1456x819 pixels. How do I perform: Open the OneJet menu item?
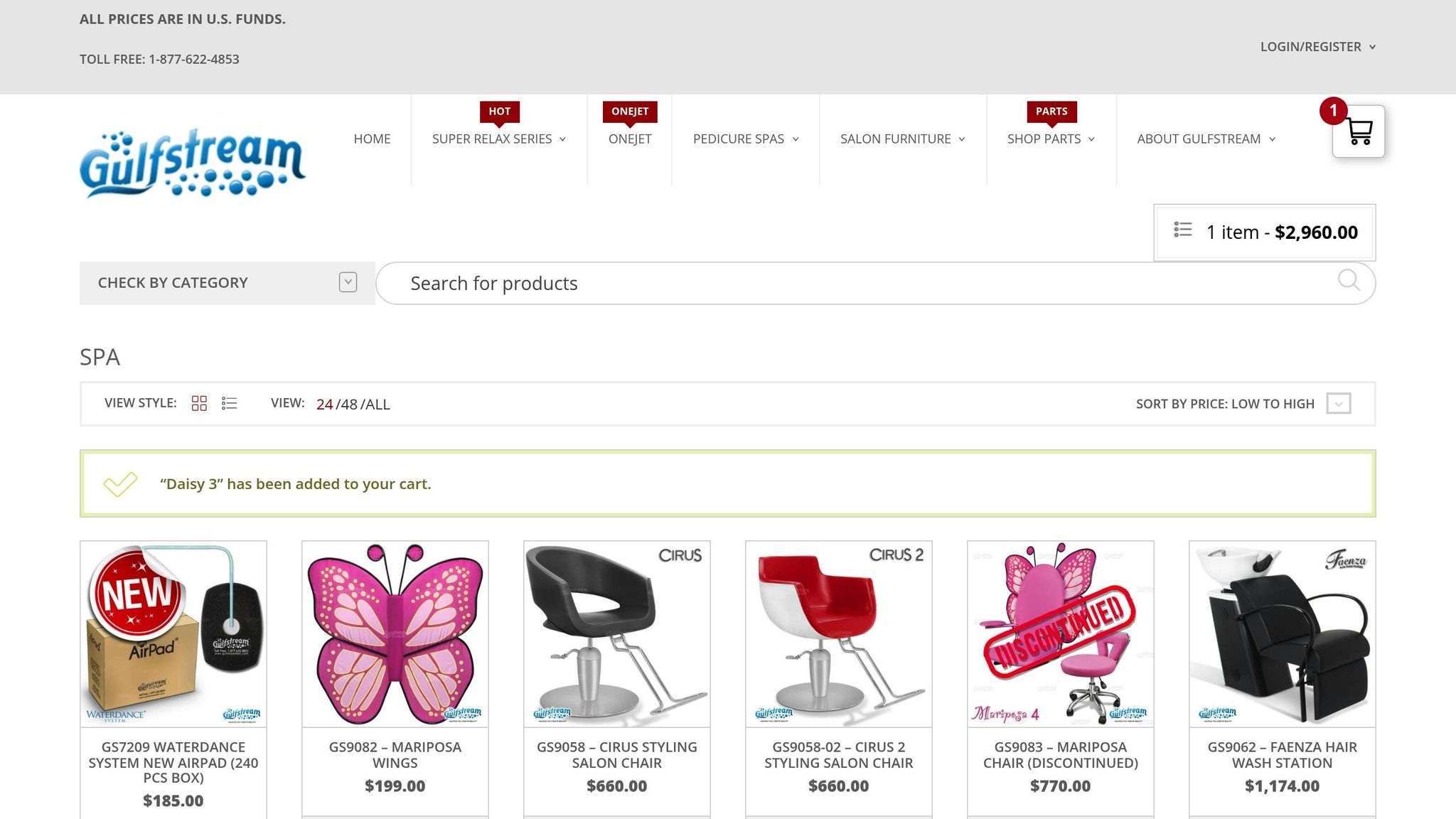(x=630, y=139)
